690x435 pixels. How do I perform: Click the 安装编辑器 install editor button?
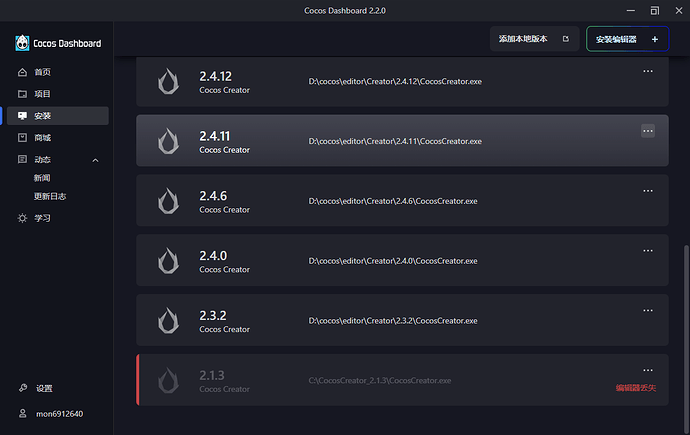(627, 39)
